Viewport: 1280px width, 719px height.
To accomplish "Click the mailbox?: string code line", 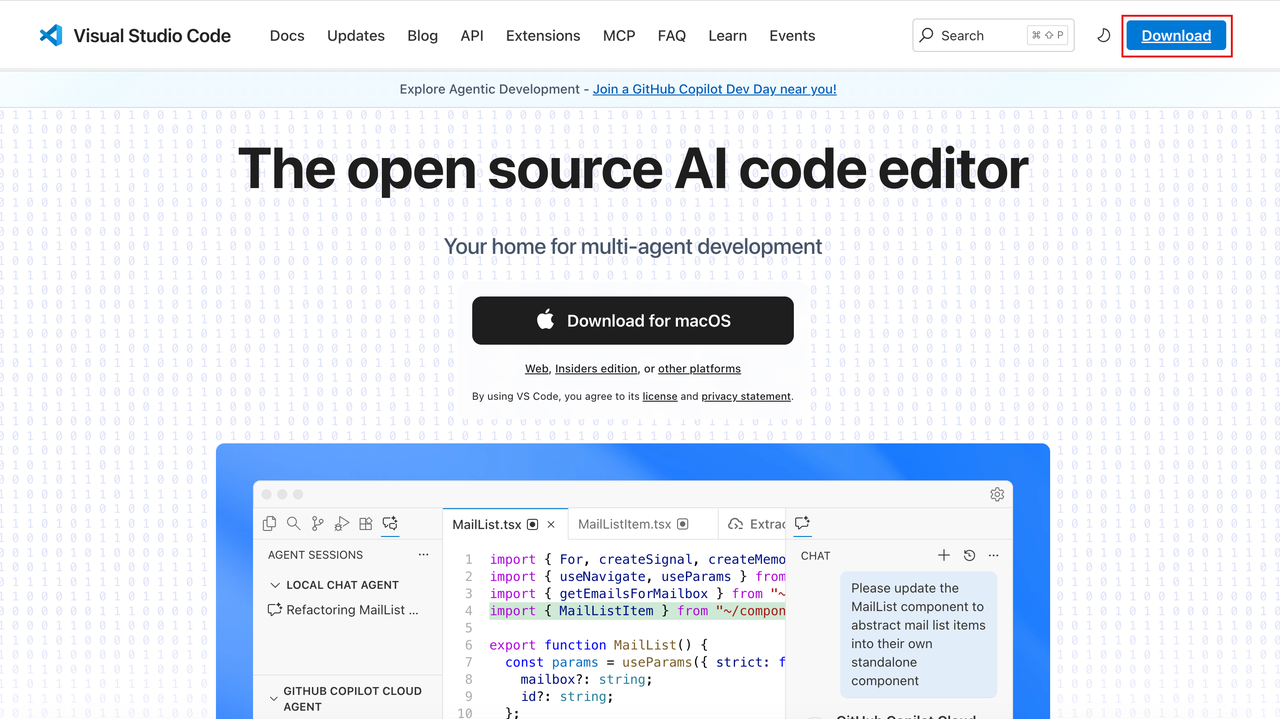I will [586, 679].
